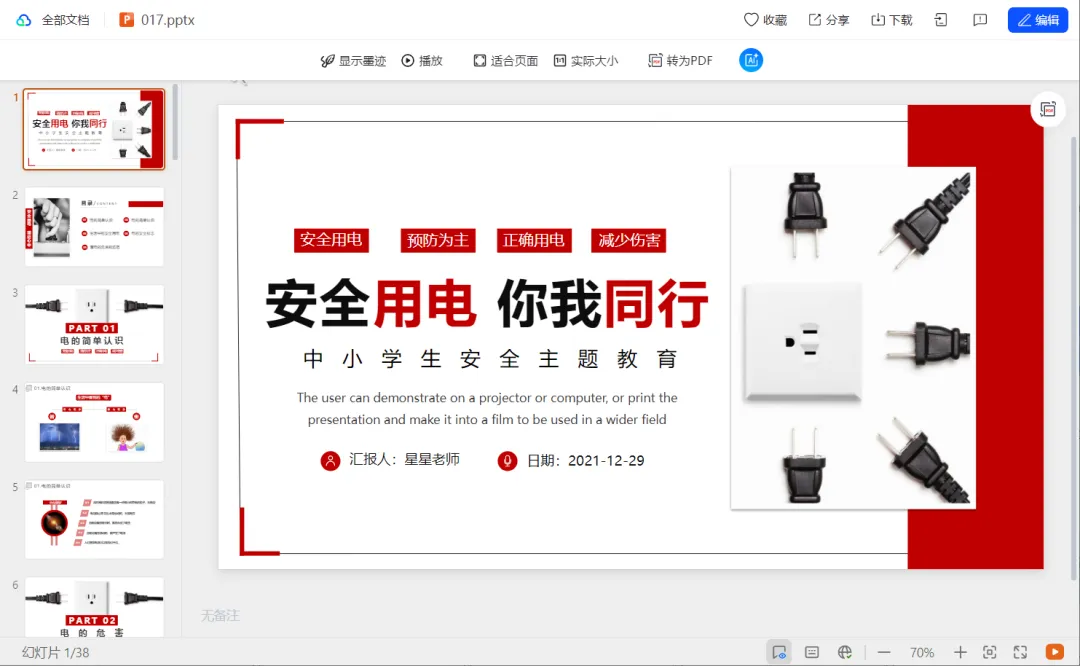Click the floating PDF export icon on the slide

1048,110
